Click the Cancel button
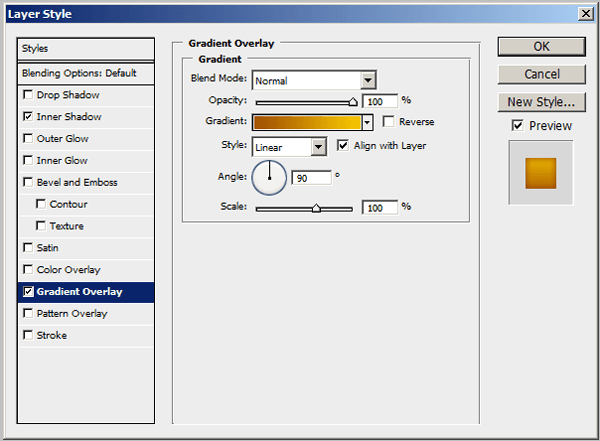The image size is (600, 441). 541,74
